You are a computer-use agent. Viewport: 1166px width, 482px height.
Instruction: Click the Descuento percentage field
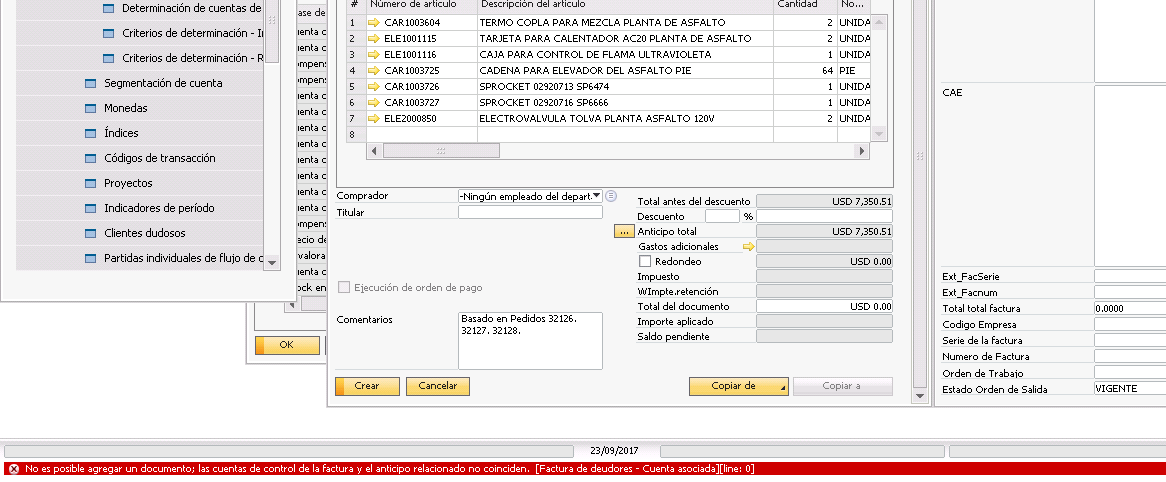(722, 216)
